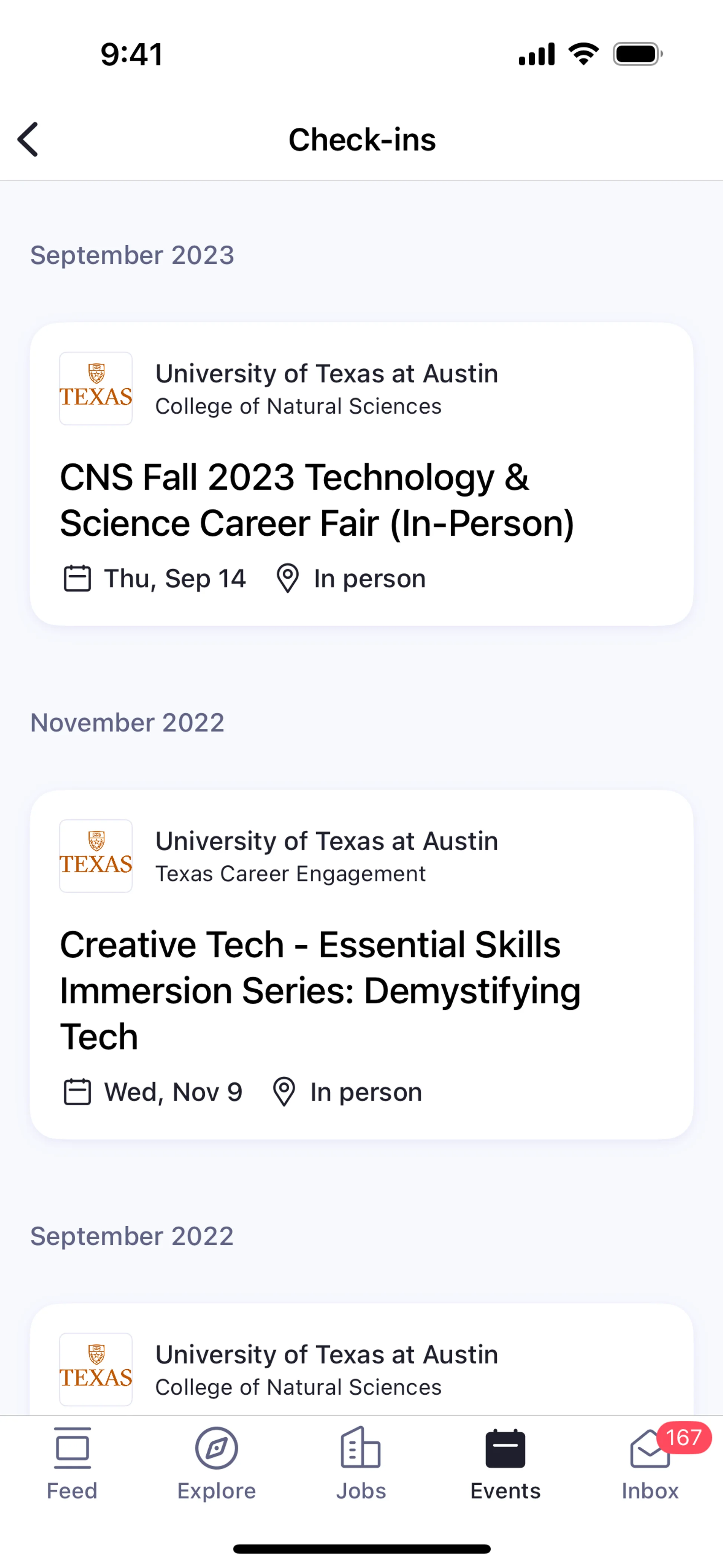Tap the home indicator bar
Image resolution: width=723 pixels, height=1568 pixels.
(x=361, y=1548)
